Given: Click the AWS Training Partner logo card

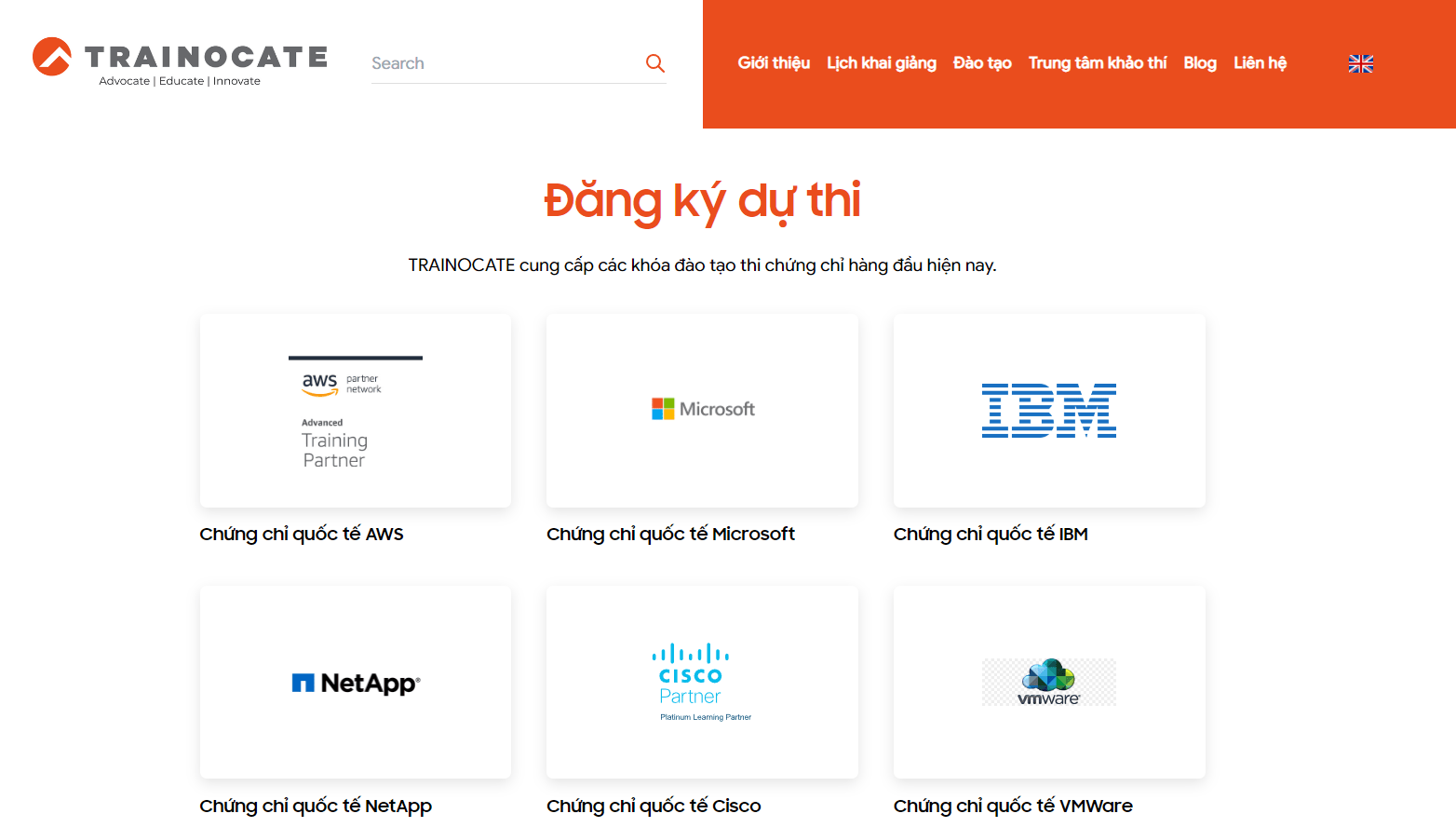Looking at the screenshot, I should click(356, 411).
